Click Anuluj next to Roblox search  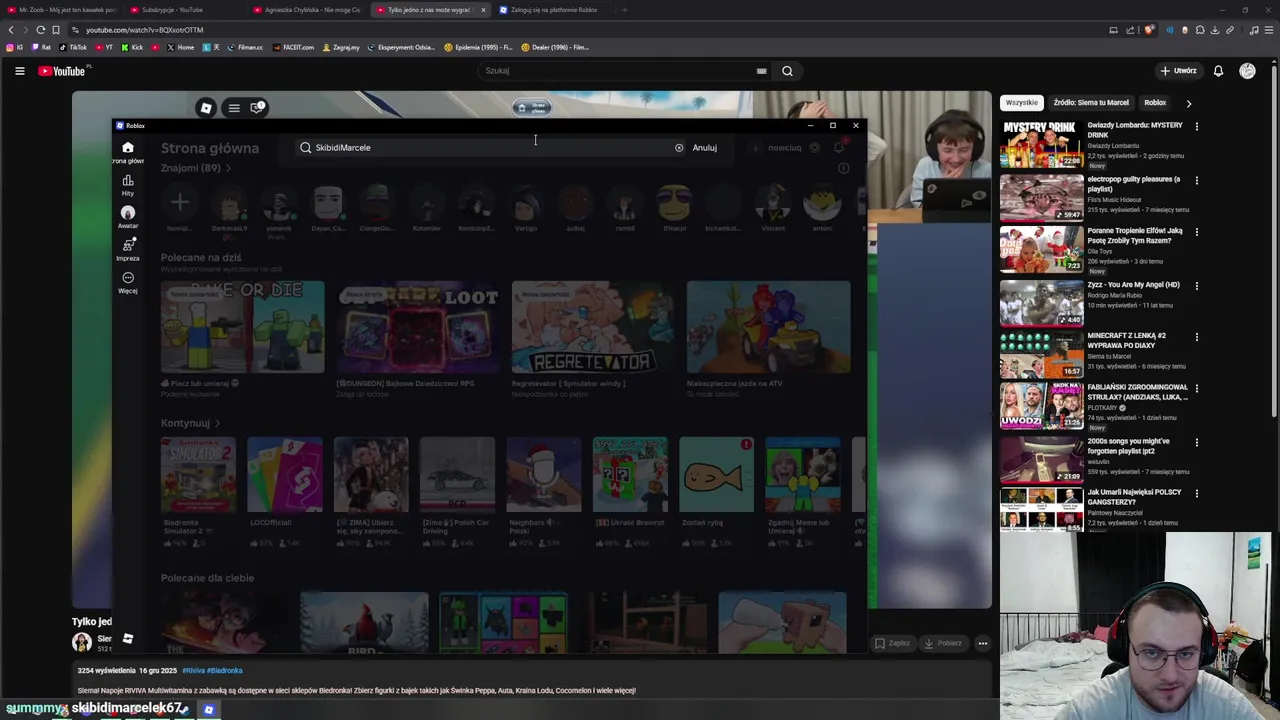tap(704, 148)
